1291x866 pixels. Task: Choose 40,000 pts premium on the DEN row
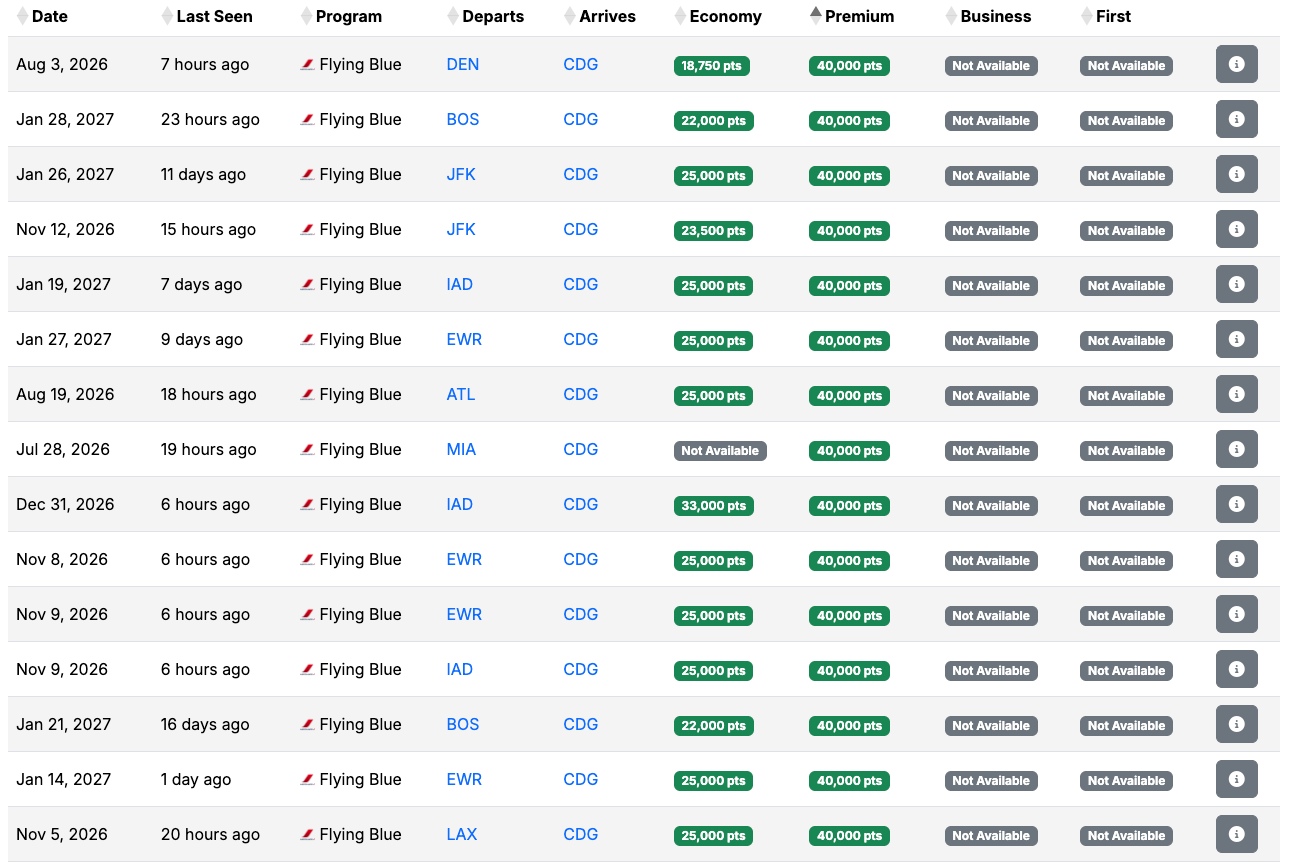click(849, 66)
